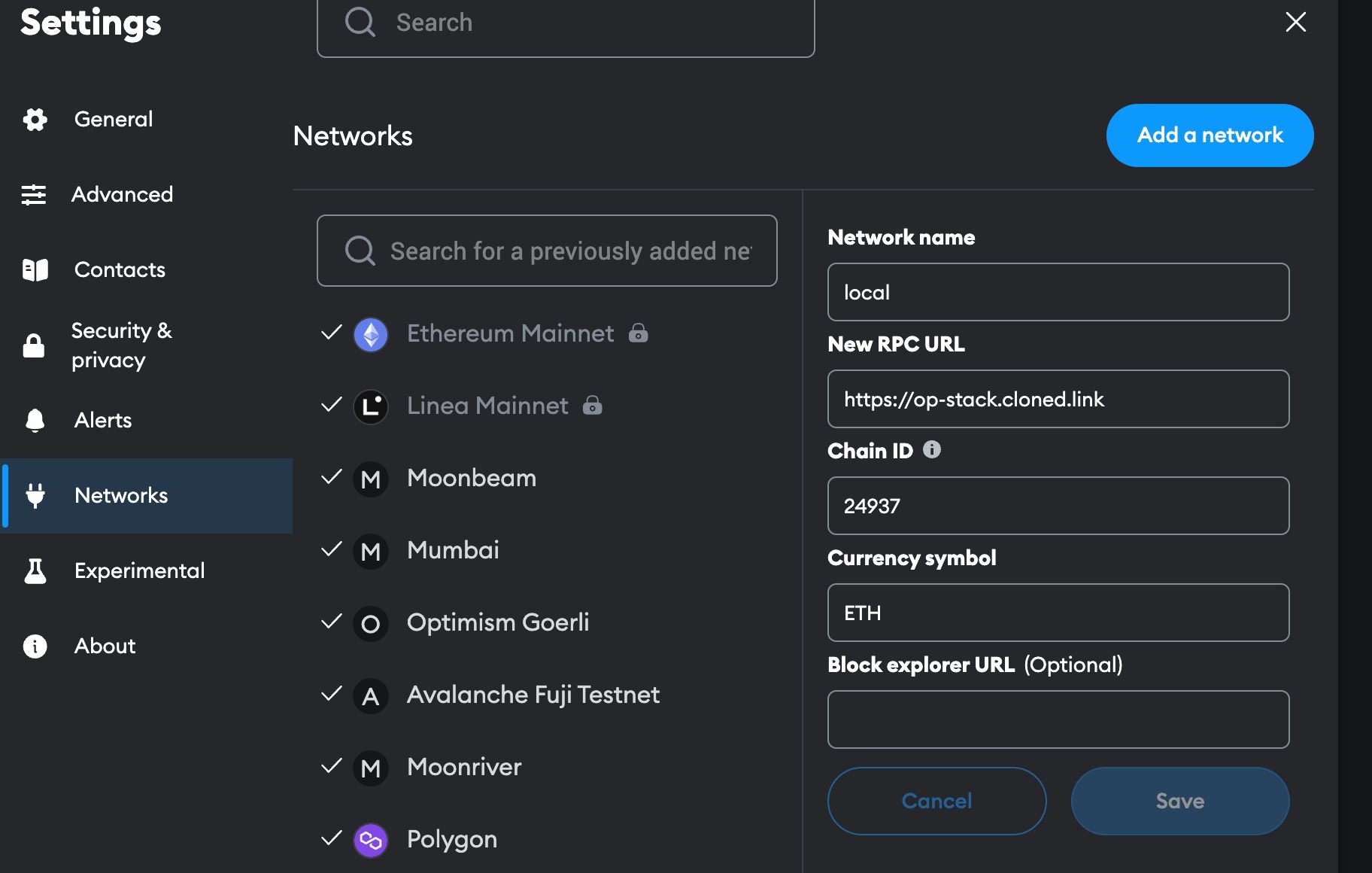Viewport: 1372px width, 873px height.
Task: Click the Chain ID info icon
Action: [932, 449]
